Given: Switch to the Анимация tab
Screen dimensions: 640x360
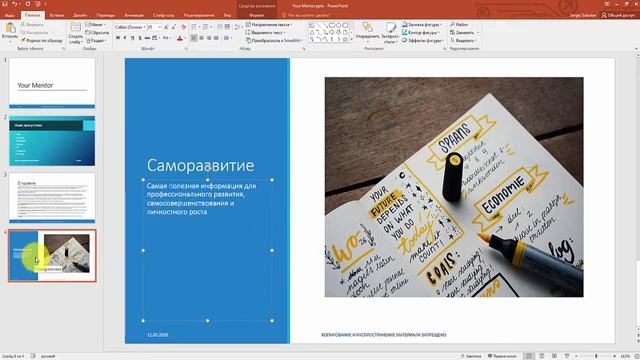Looking at the screenshot, I should (134, 15).
